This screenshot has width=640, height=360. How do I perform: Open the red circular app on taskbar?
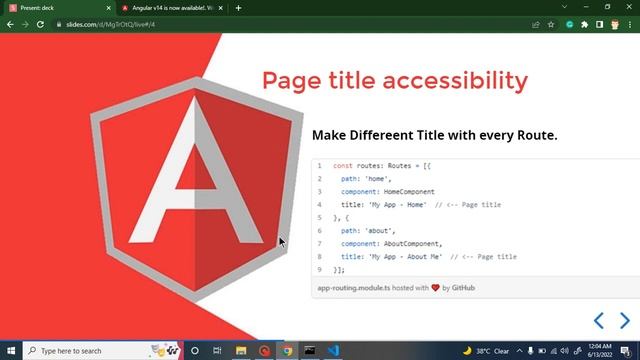tap(264, 351)
